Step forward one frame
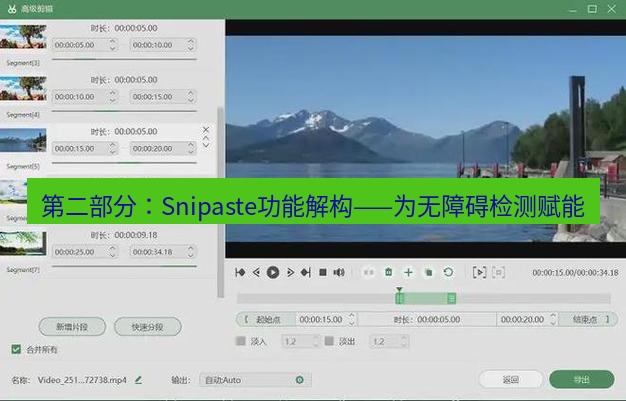The height and width of the screenshot is (401, 626). click(290, 272)
